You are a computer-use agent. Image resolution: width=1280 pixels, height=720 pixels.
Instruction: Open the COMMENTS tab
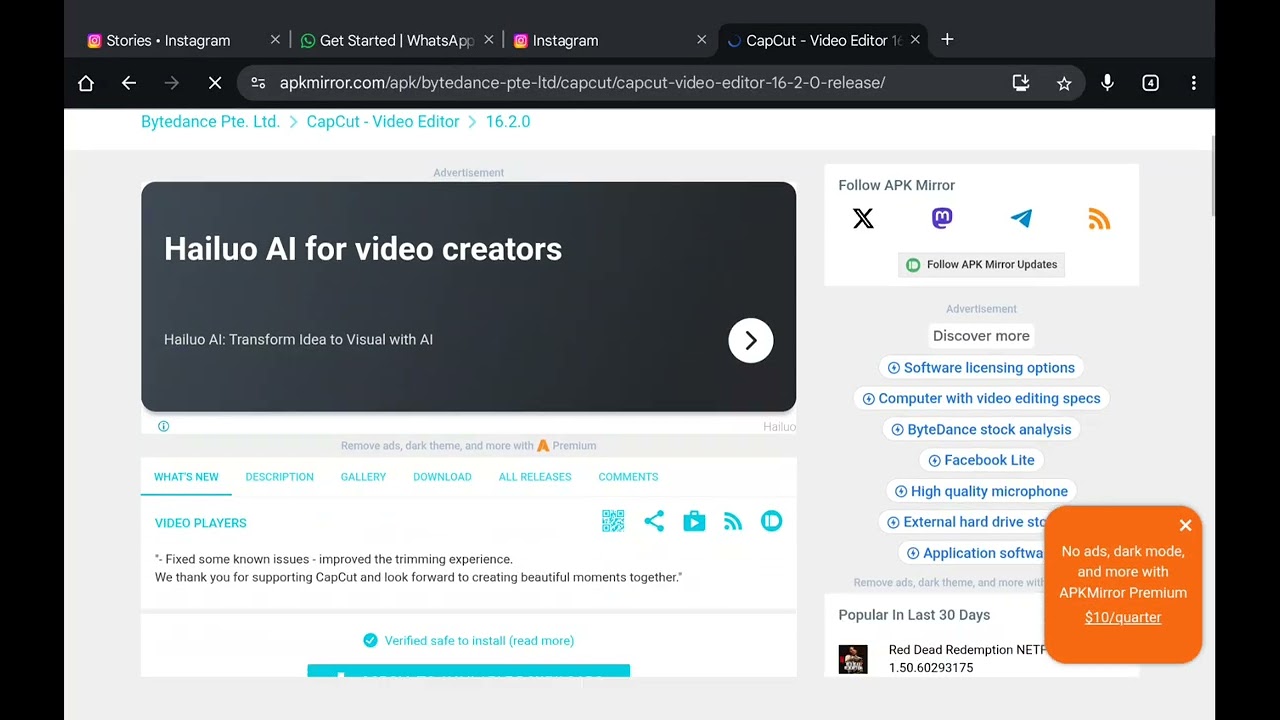628,477
